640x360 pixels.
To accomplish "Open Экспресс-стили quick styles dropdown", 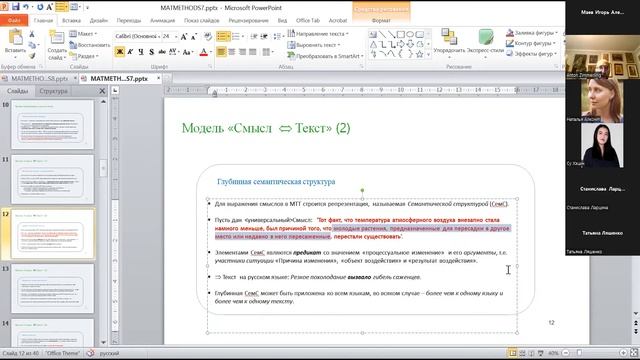I will click(x=485, y=43).
